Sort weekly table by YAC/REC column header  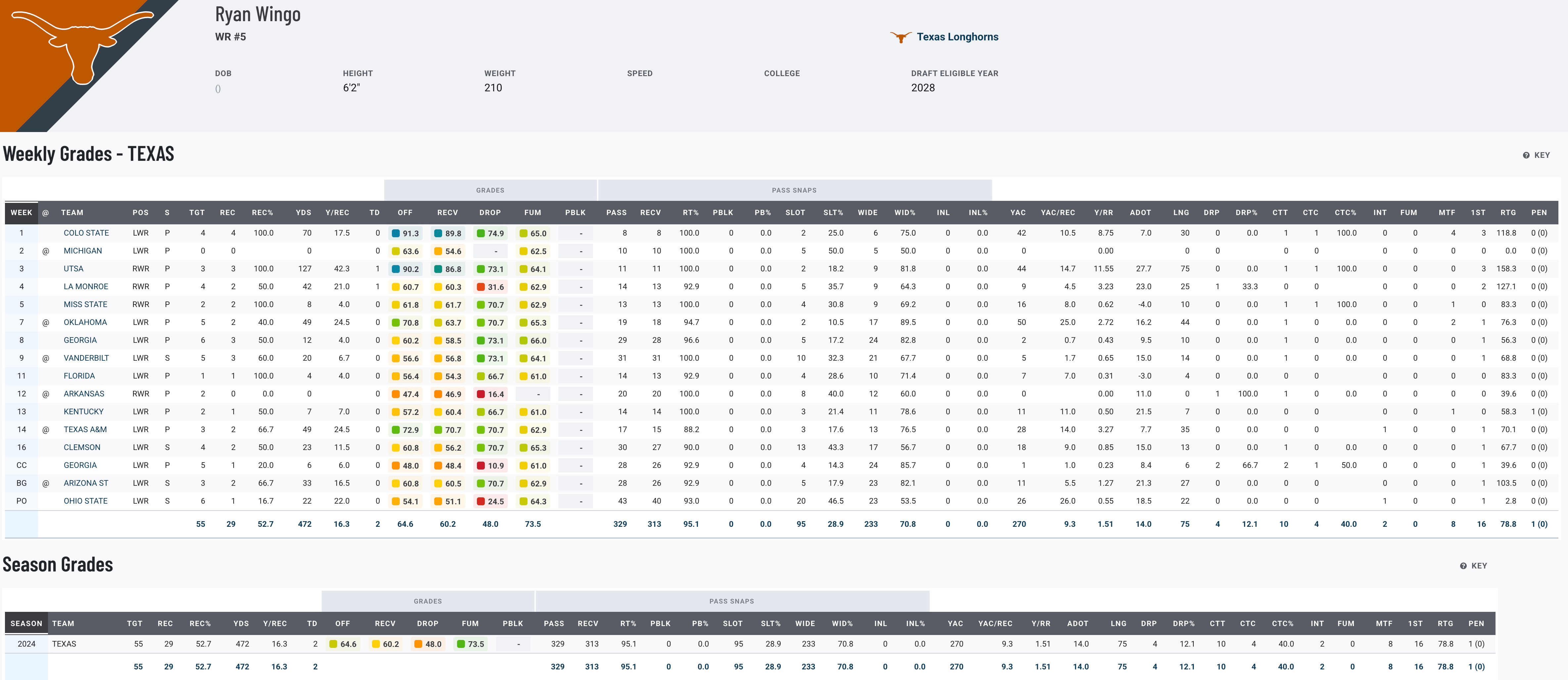[x=1058, y=212]
